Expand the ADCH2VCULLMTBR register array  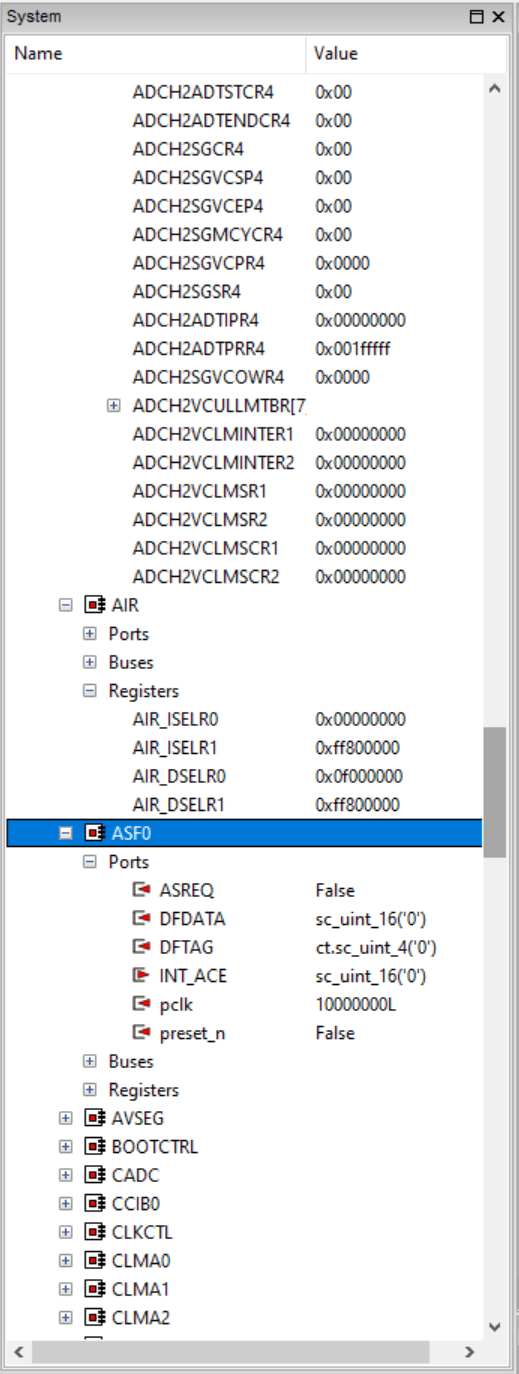[114, 406]
